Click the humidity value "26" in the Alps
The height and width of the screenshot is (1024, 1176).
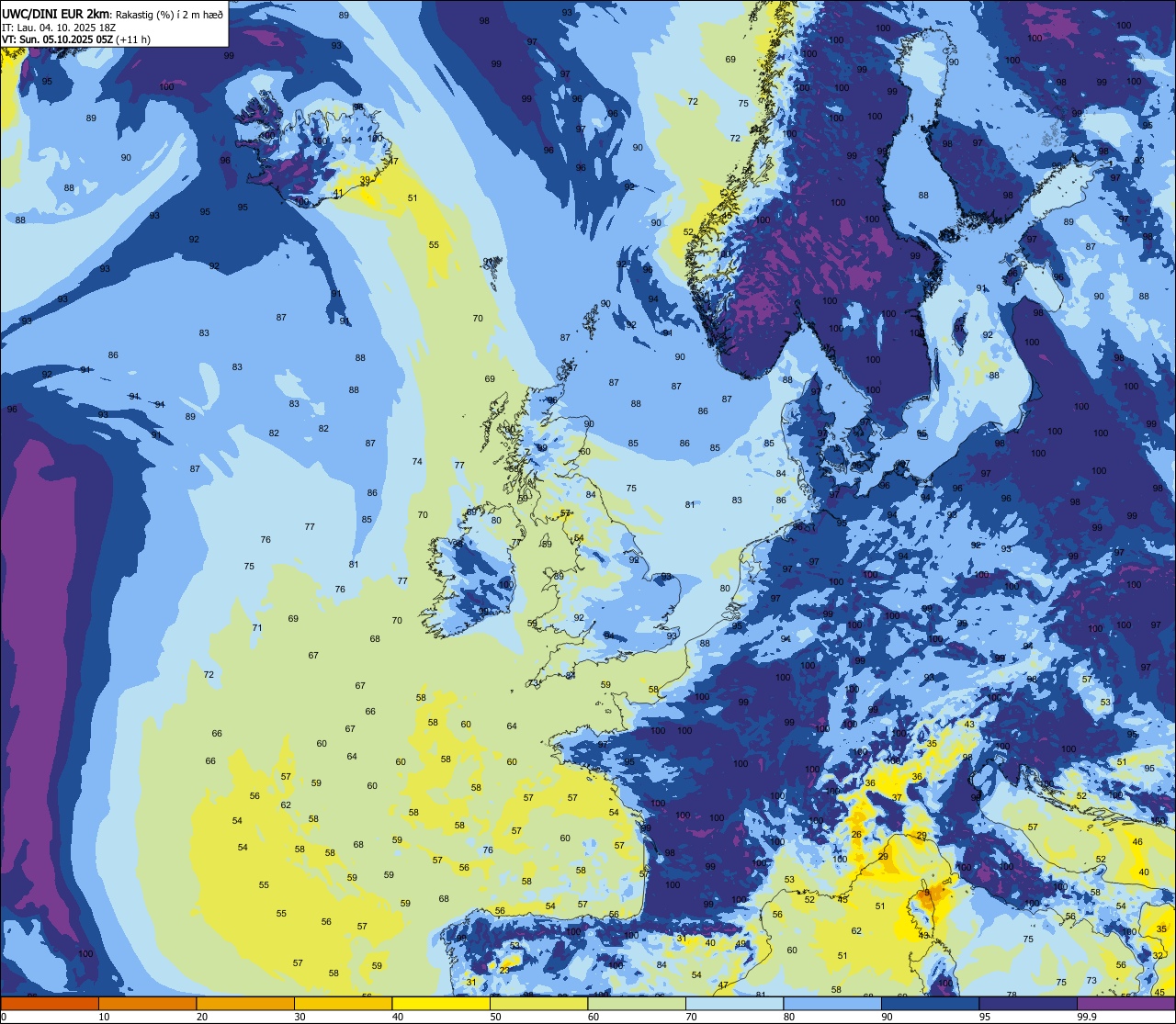click(856, 835)
